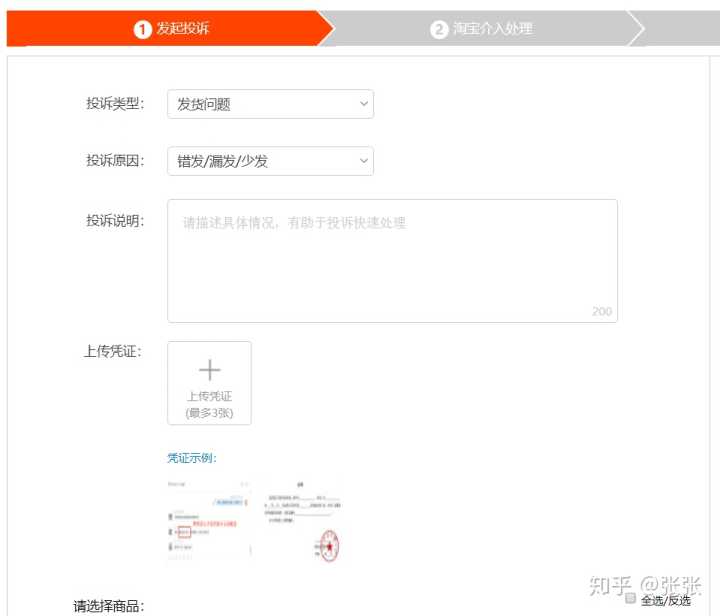Click the step 2 number circle
Viewport: 720px width, 616px height.
tap(439, 30)
